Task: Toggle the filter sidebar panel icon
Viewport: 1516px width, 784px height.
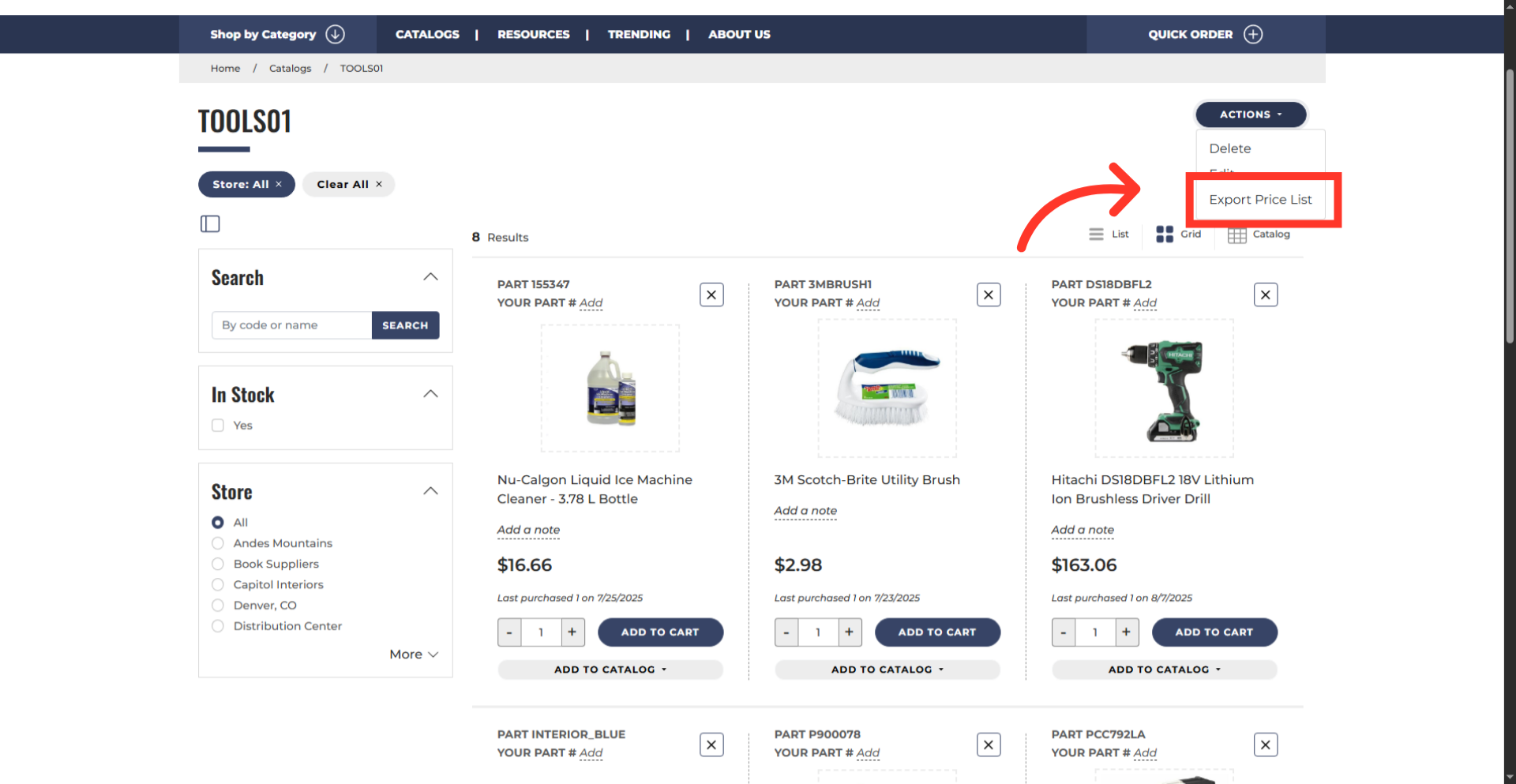Action: (x=210, y=223)
